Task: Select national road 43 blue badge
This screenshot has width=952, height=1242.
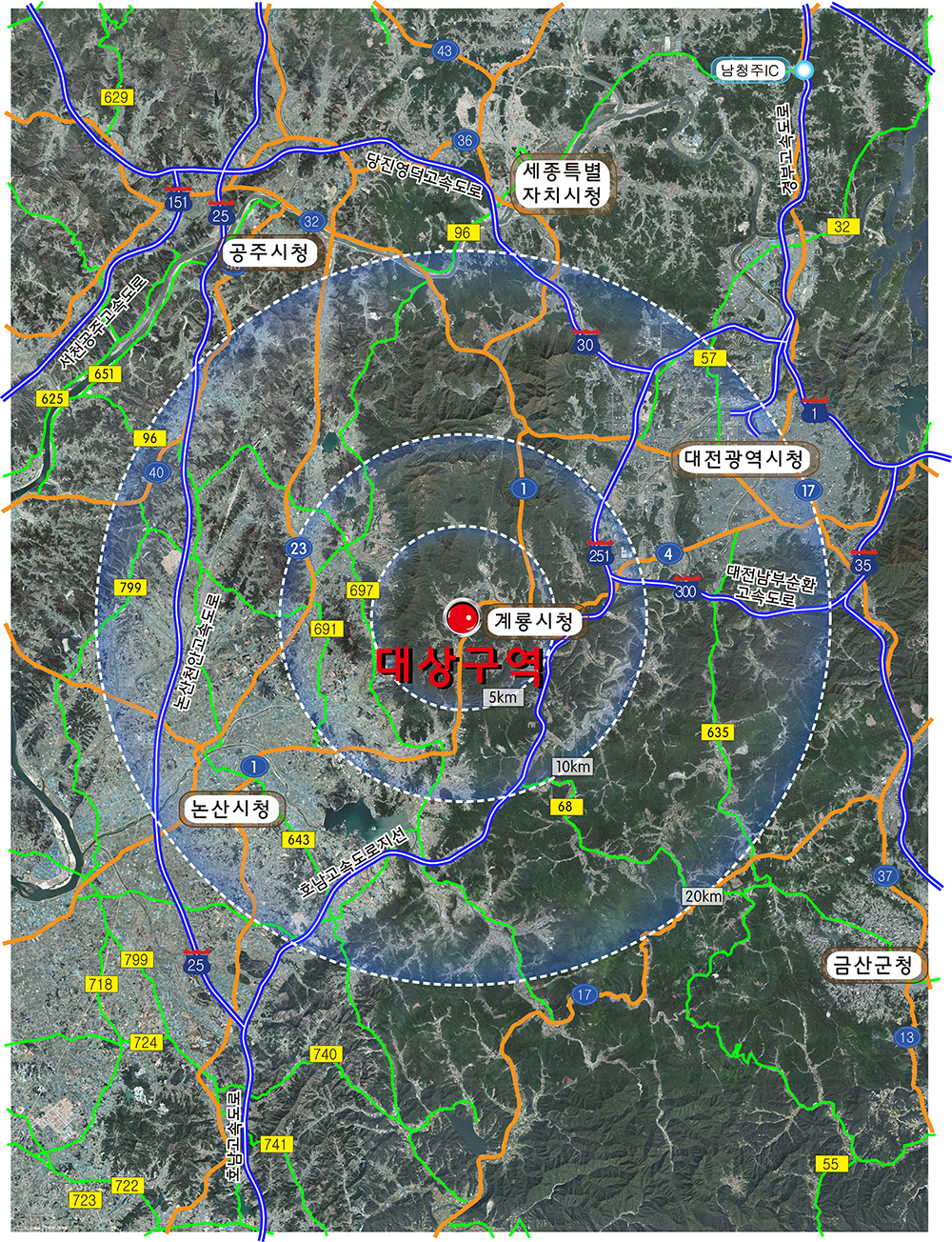Action: (445, 50)
